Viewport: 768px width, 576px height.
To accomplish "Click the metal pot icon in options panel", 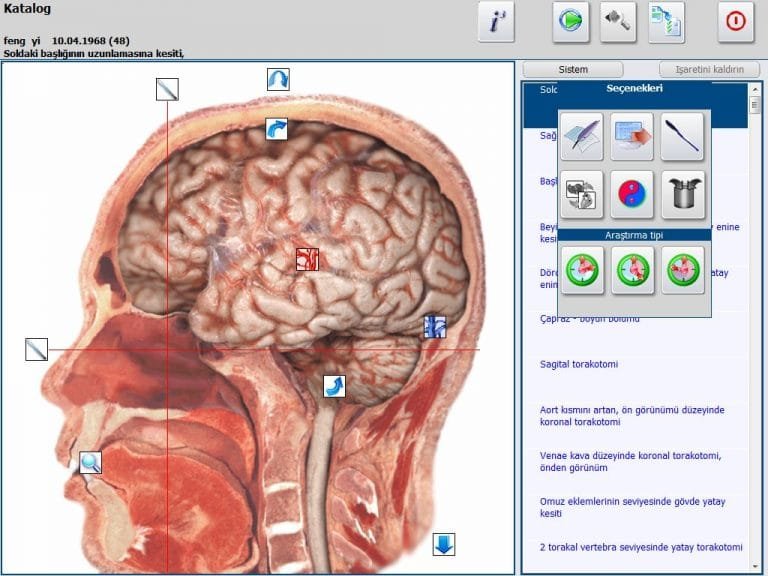I will pos(682,194).
